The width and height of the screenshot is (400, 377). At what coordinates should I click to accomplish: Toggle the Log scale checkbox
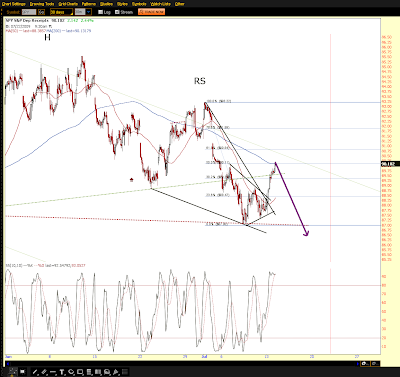100,12
